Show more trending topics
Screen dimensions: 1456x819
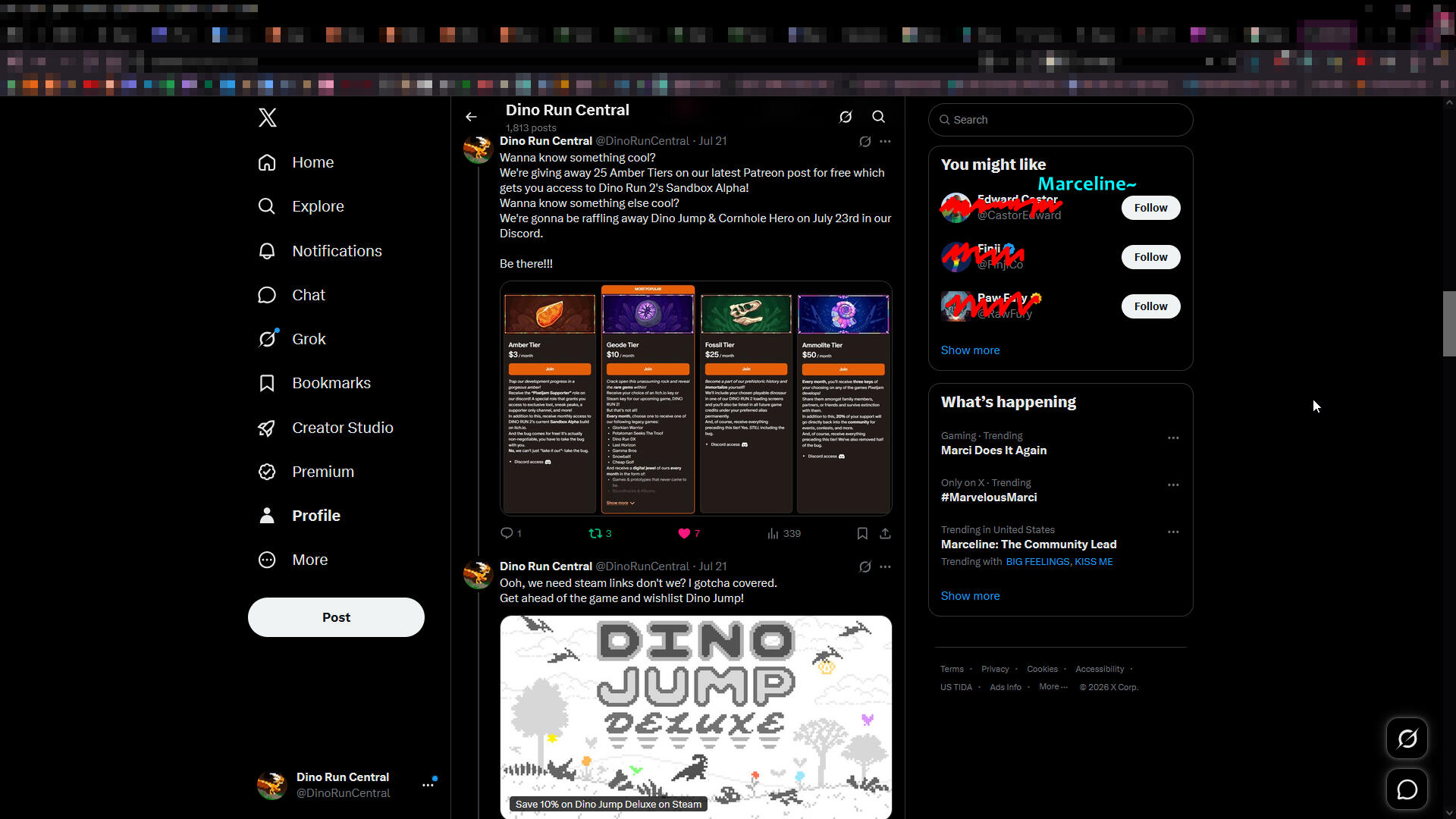click(970, 596)
